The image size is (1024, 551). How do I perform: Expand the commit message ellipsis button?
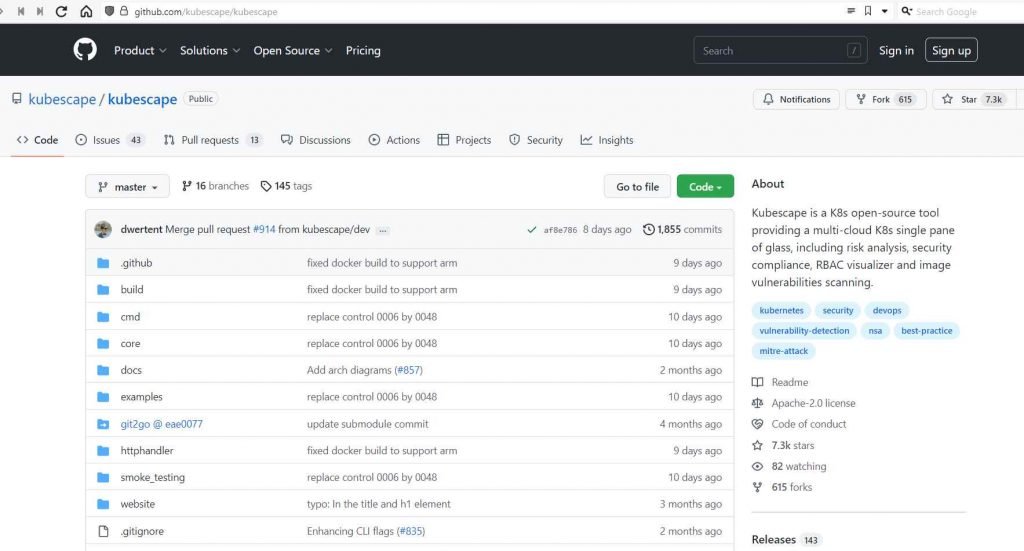point(383,230)
